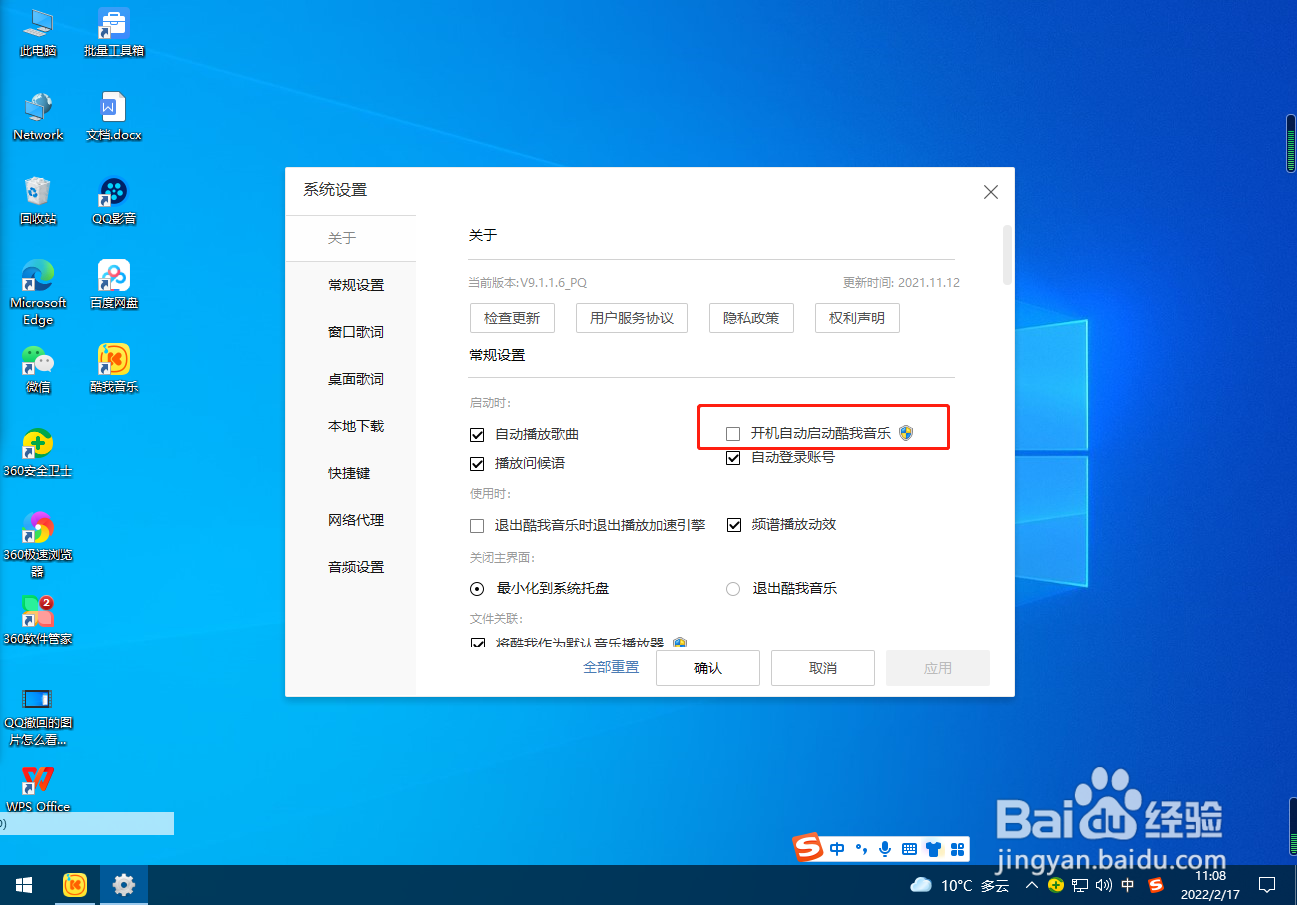The height and width of the screenshot is (905, 1297).
Task: Enable 开机自动启动酷我音乐 checkbox
Action: click(x=733, y=433)
